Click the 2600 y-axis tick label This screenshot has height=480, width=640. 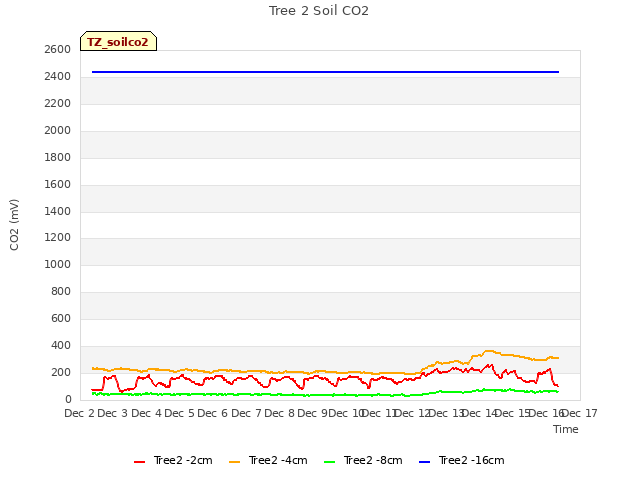(58, 49)
